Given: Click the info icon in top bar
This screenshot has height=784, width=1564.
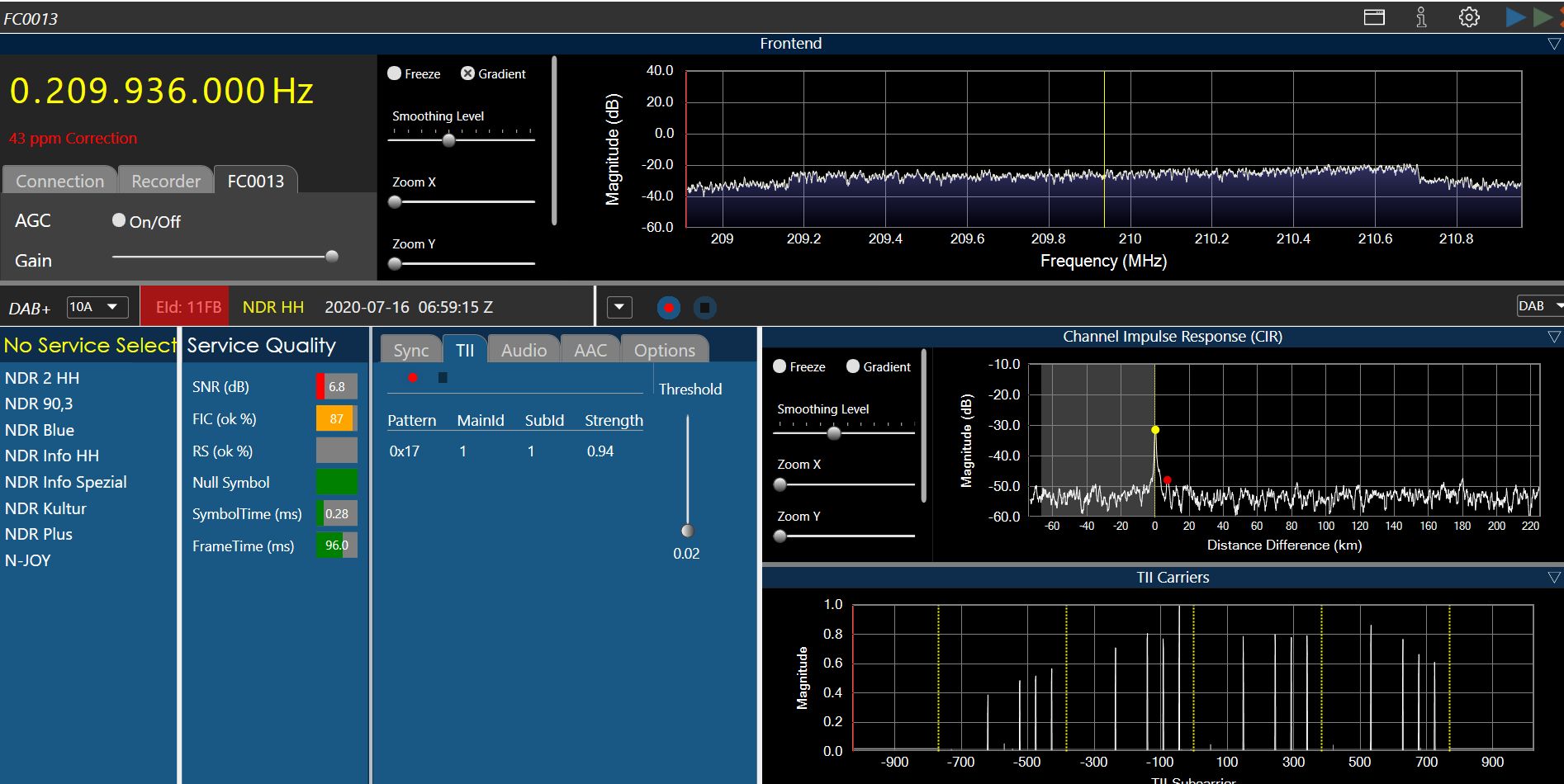Looking at the screenshot, I should tap(1421, 17).
